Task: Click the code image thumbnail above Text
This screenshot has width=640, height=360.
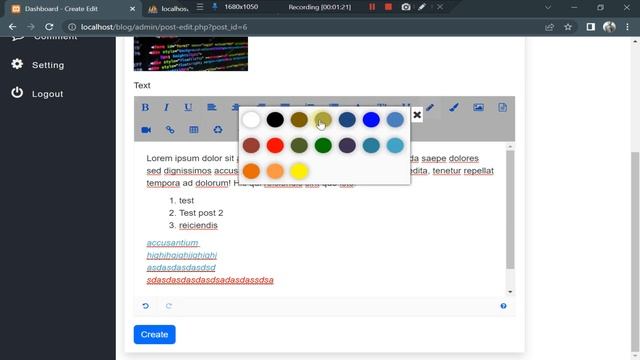Action: pos(191,54)
